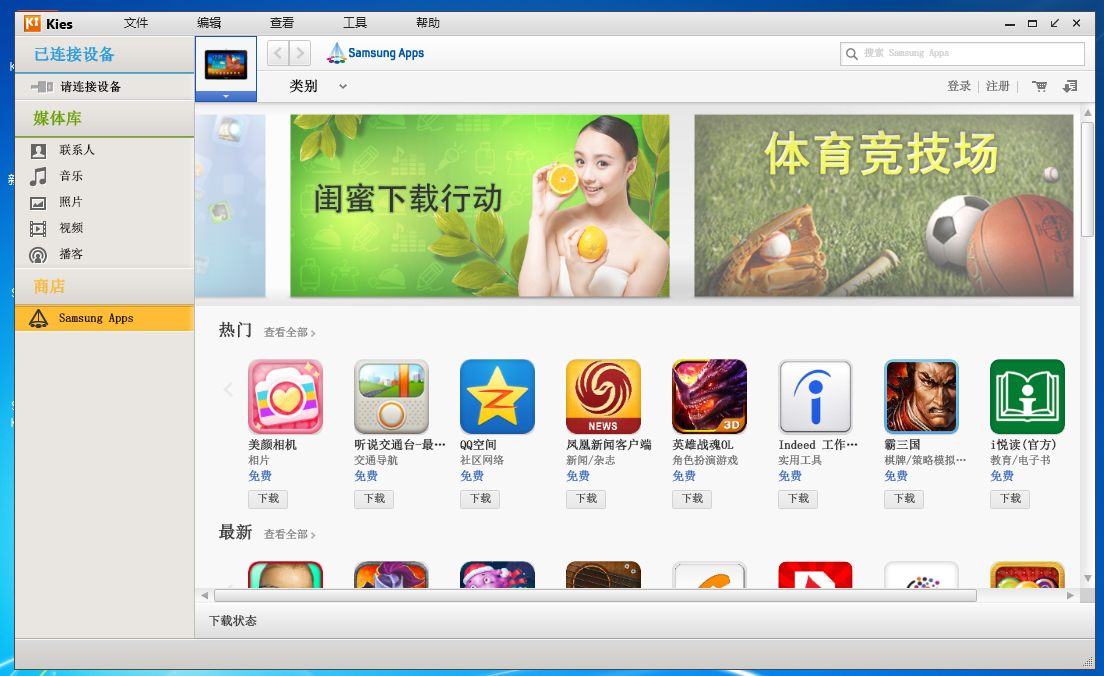Click the horizontal scrollbar right arrow
The height and width of the screenshot is (676, 1104).
pyautogui.click(x=1070, y=596)
